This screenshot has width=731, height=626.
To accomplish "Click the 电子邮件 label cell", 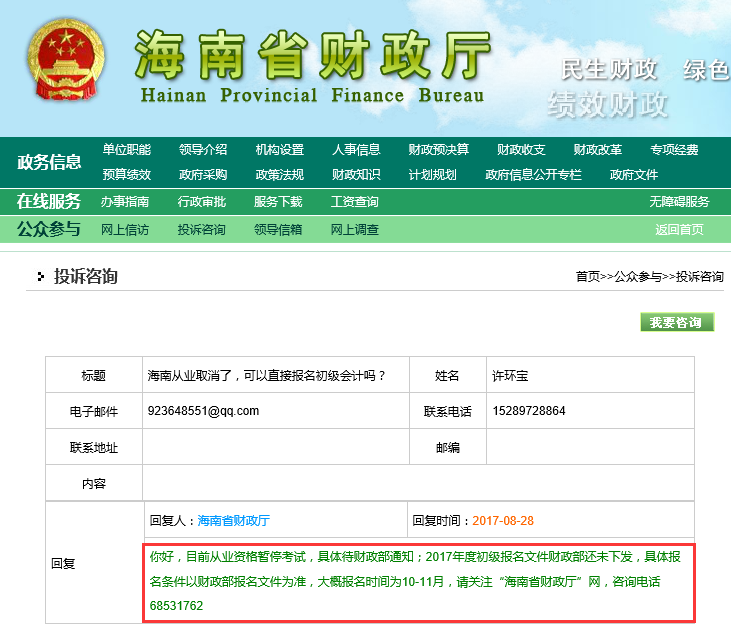I will [x=94, y=411].
